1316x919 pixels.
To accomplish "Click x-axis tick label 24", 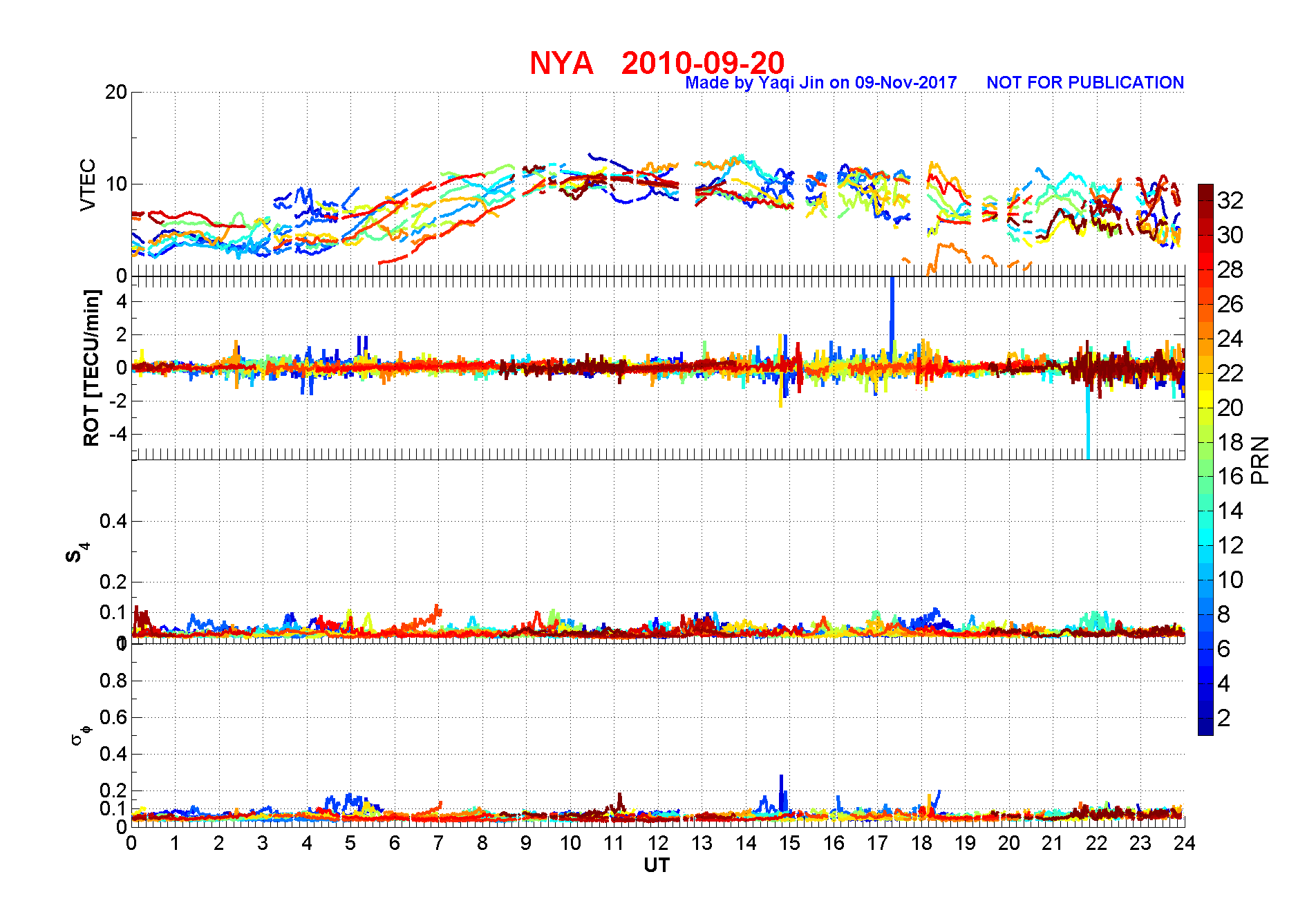I will click(x=1185, y=843).
